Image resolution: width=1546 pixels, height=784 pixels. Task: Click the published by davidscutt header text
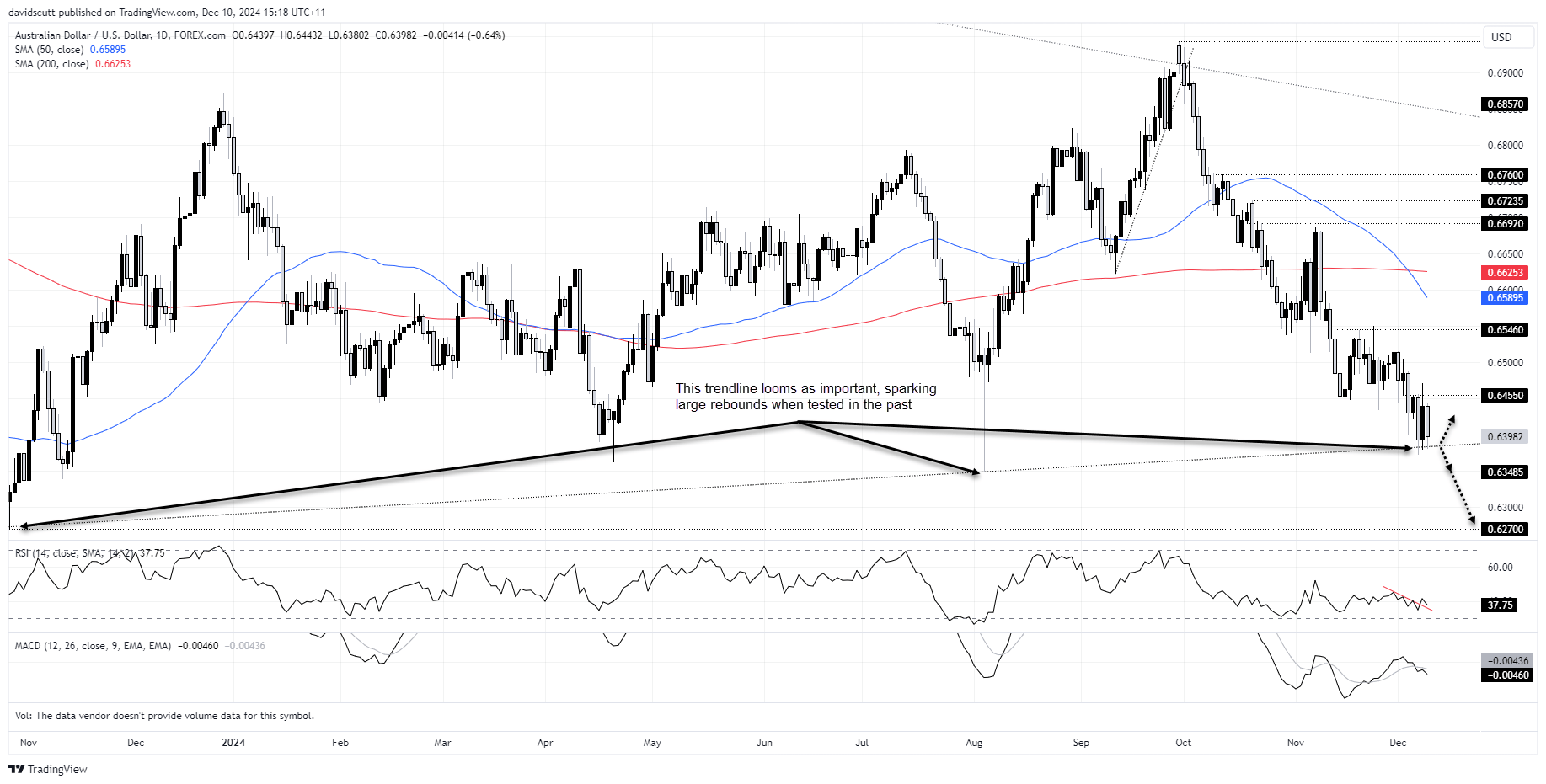[x=167, y=13]
